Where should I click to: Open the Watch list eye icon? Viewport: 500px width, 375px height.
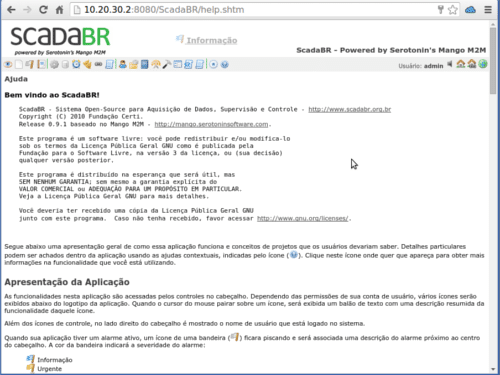click(8, 64)
